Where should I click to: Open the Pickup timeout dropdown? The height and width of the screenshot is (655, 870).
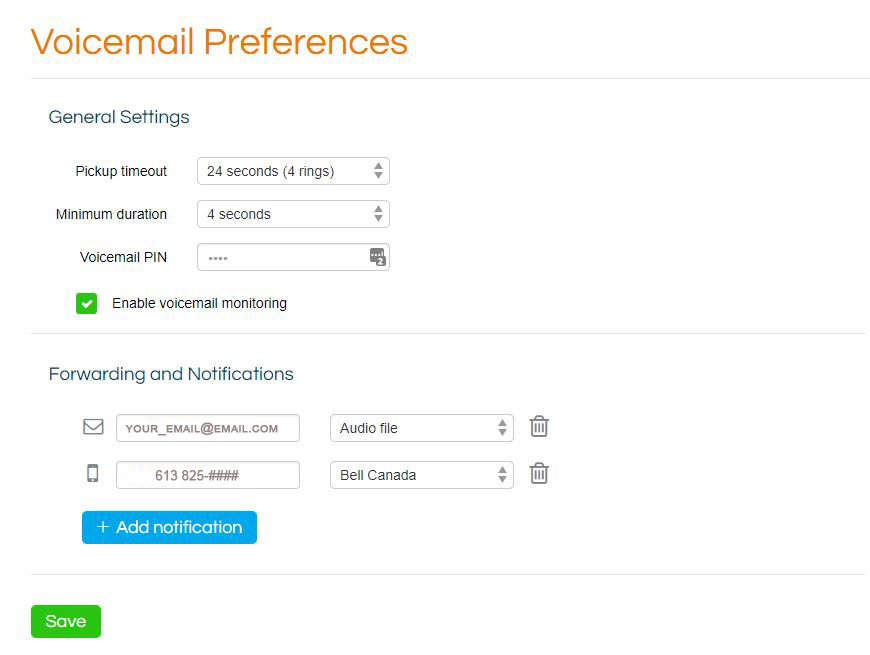pos(294,171)
